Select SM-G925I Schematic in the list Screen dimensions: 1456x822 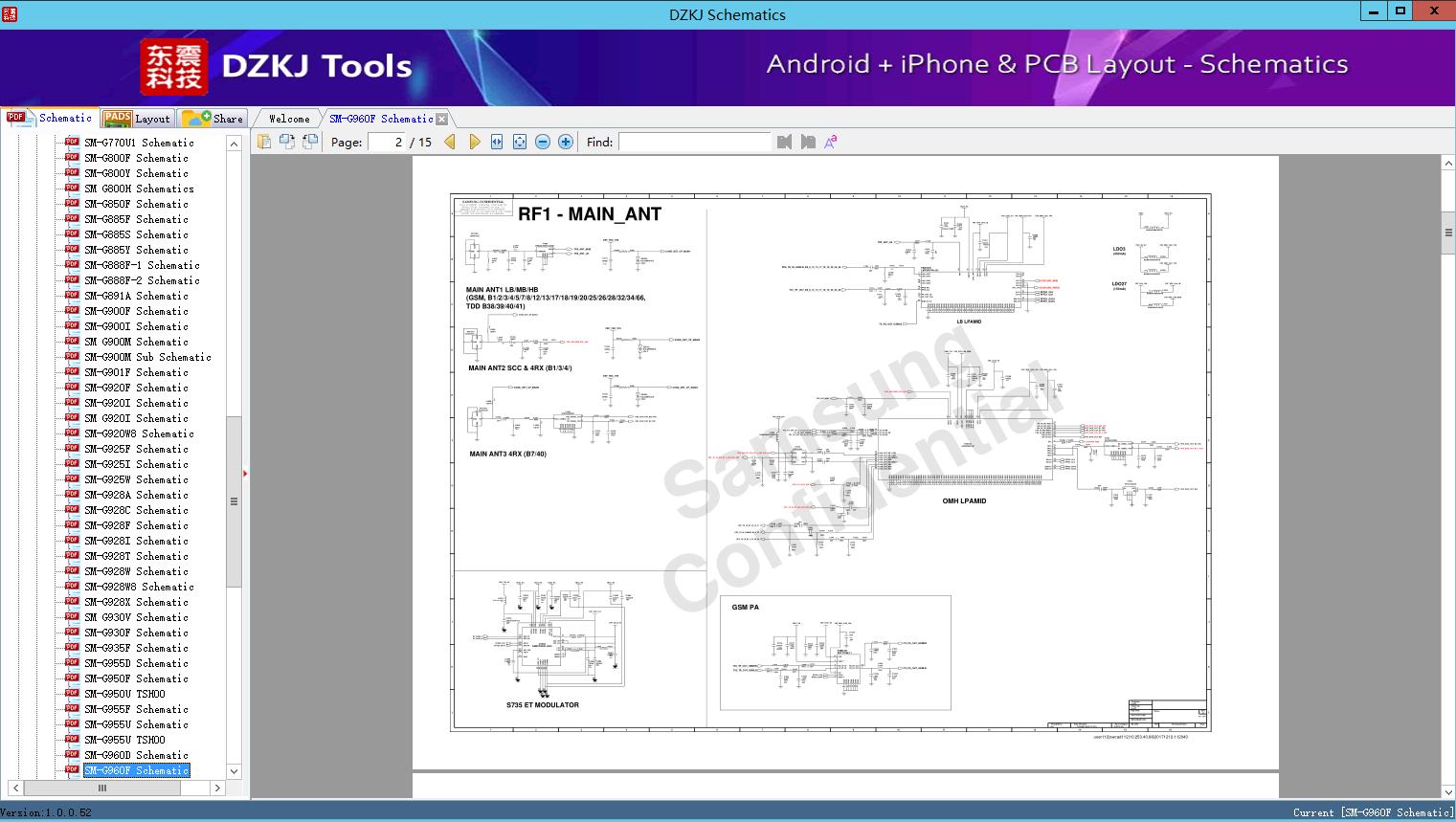pos(136,464)
